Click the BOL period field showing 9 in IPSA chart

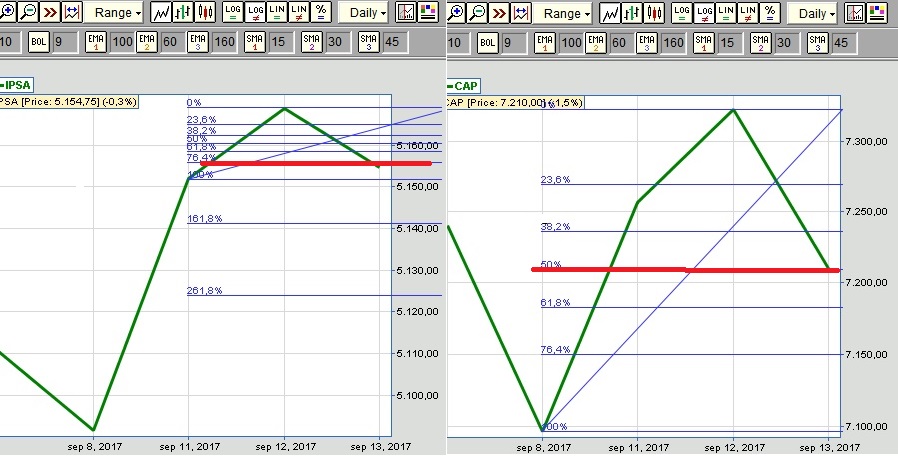65,42
